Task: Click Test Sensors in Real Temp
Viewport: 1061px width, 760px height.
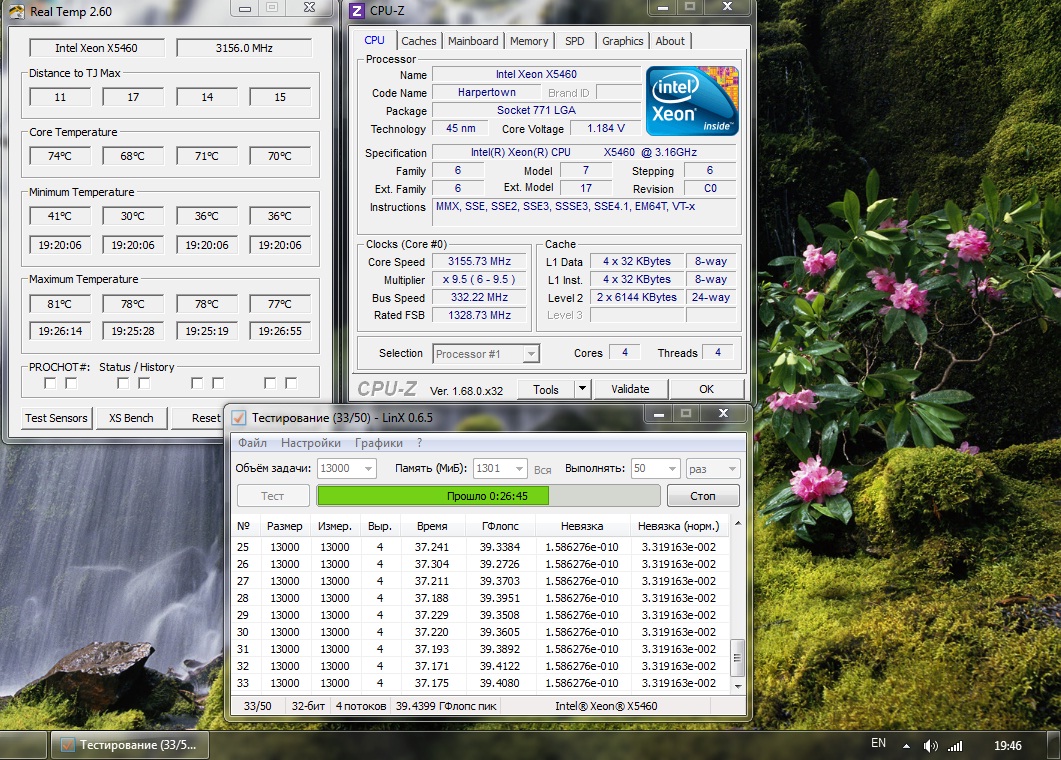Action: coord(56,418)
